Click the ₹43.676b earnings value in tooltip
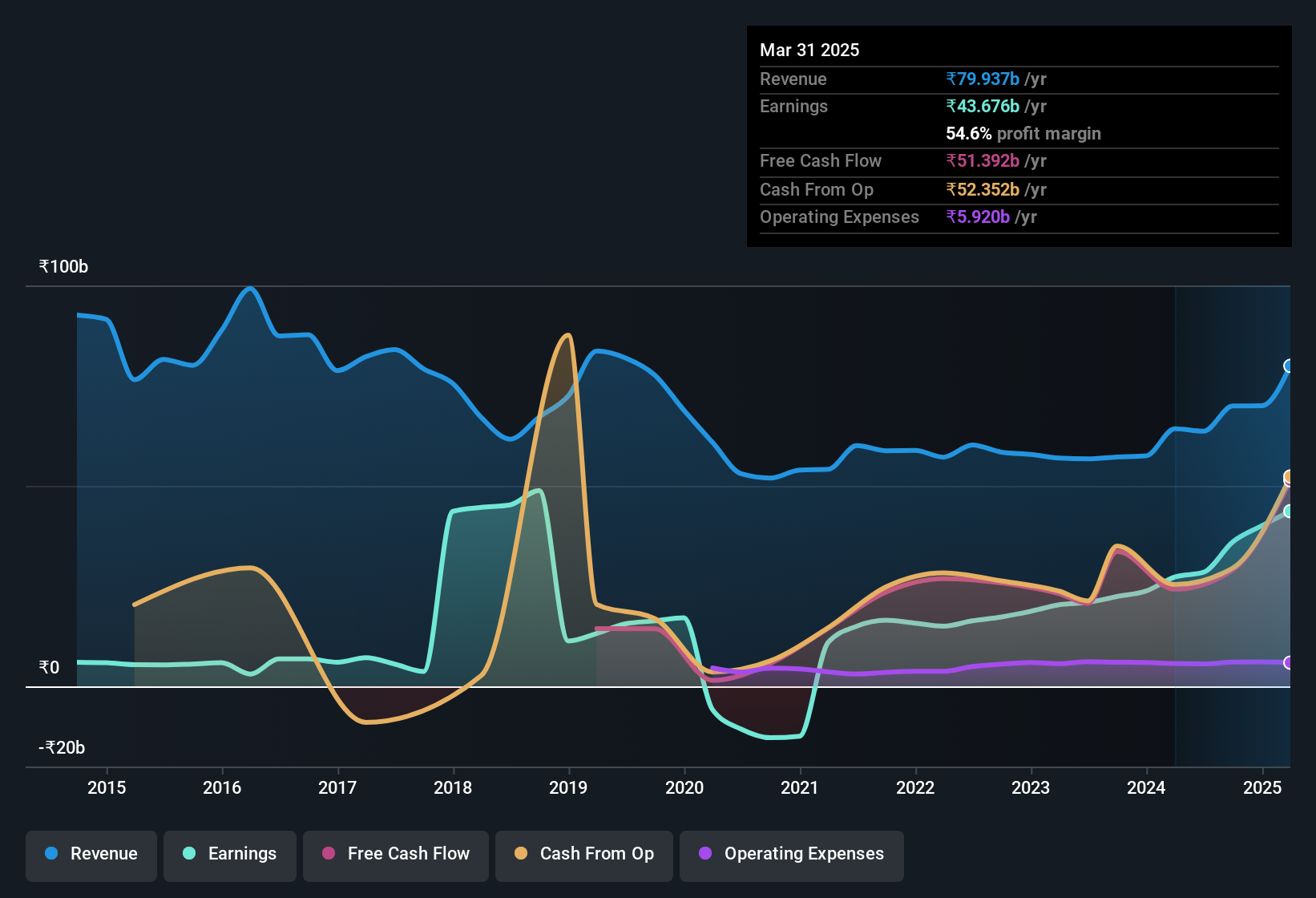Screen dimensions: 1316x898 click(x=983, y=106)
